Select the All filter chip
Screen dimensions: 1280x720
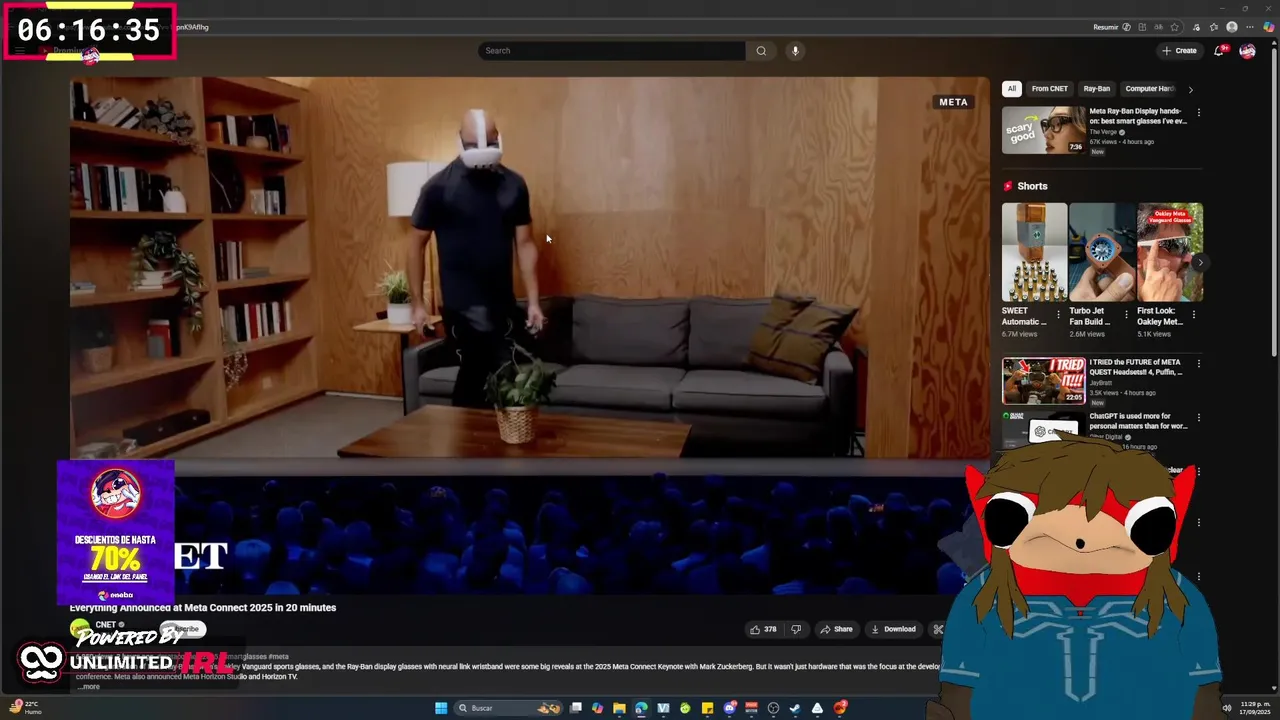1011,89
